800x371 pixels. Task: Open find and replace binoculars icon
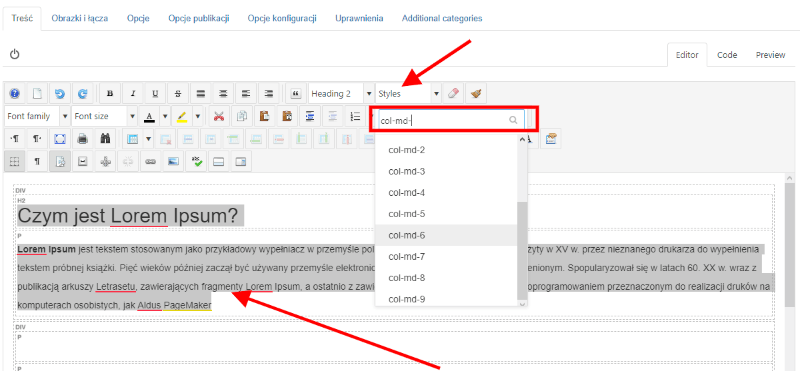tap(105, 139)
